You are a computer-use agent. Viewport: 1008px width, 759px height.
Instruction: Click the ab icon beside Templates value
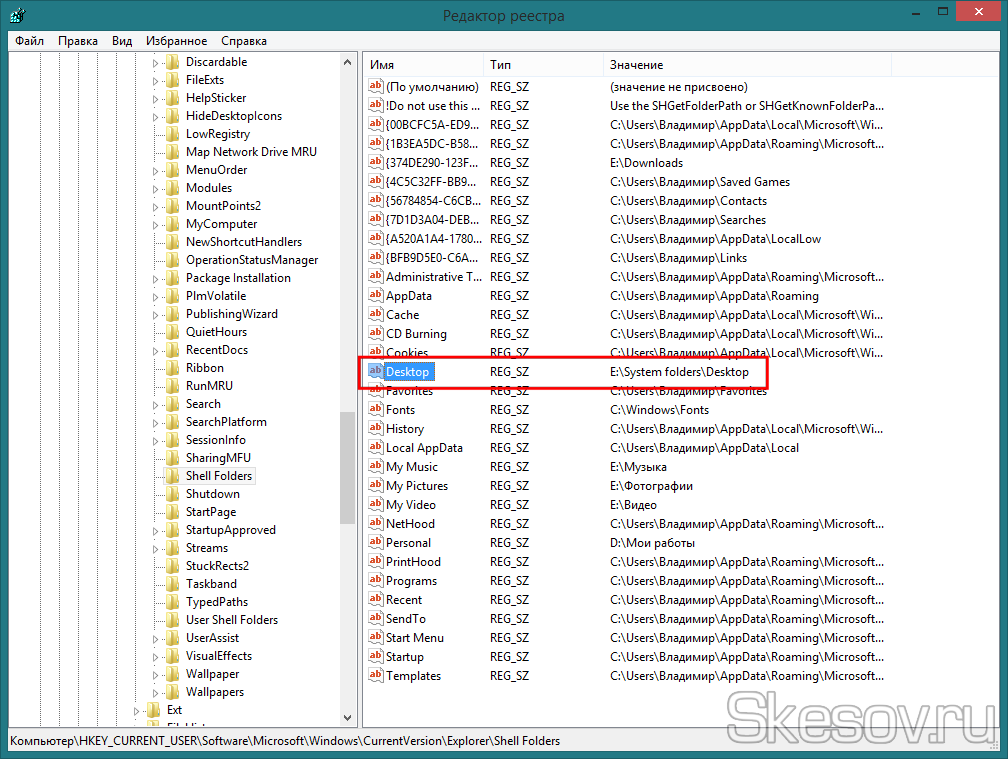tap(376, 676)
